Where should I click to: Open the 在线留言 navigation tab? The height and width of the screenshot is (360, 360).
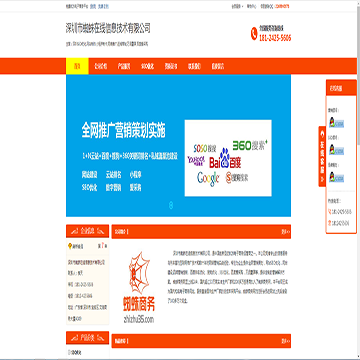tap(217, 66)
